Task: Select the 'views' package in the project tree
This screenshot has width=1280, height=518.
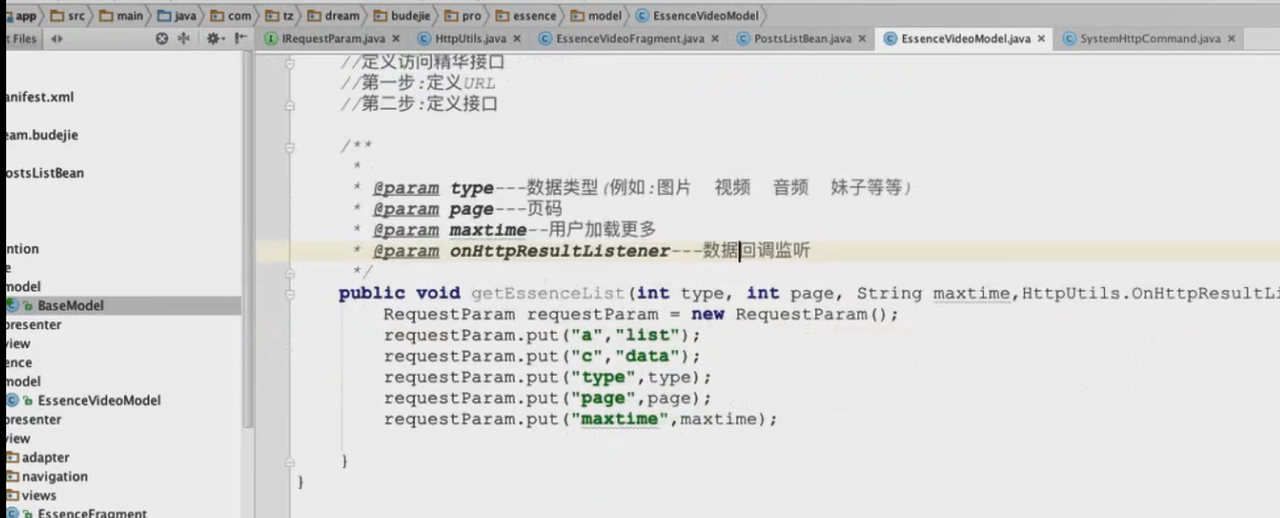Action: (39, 495)
